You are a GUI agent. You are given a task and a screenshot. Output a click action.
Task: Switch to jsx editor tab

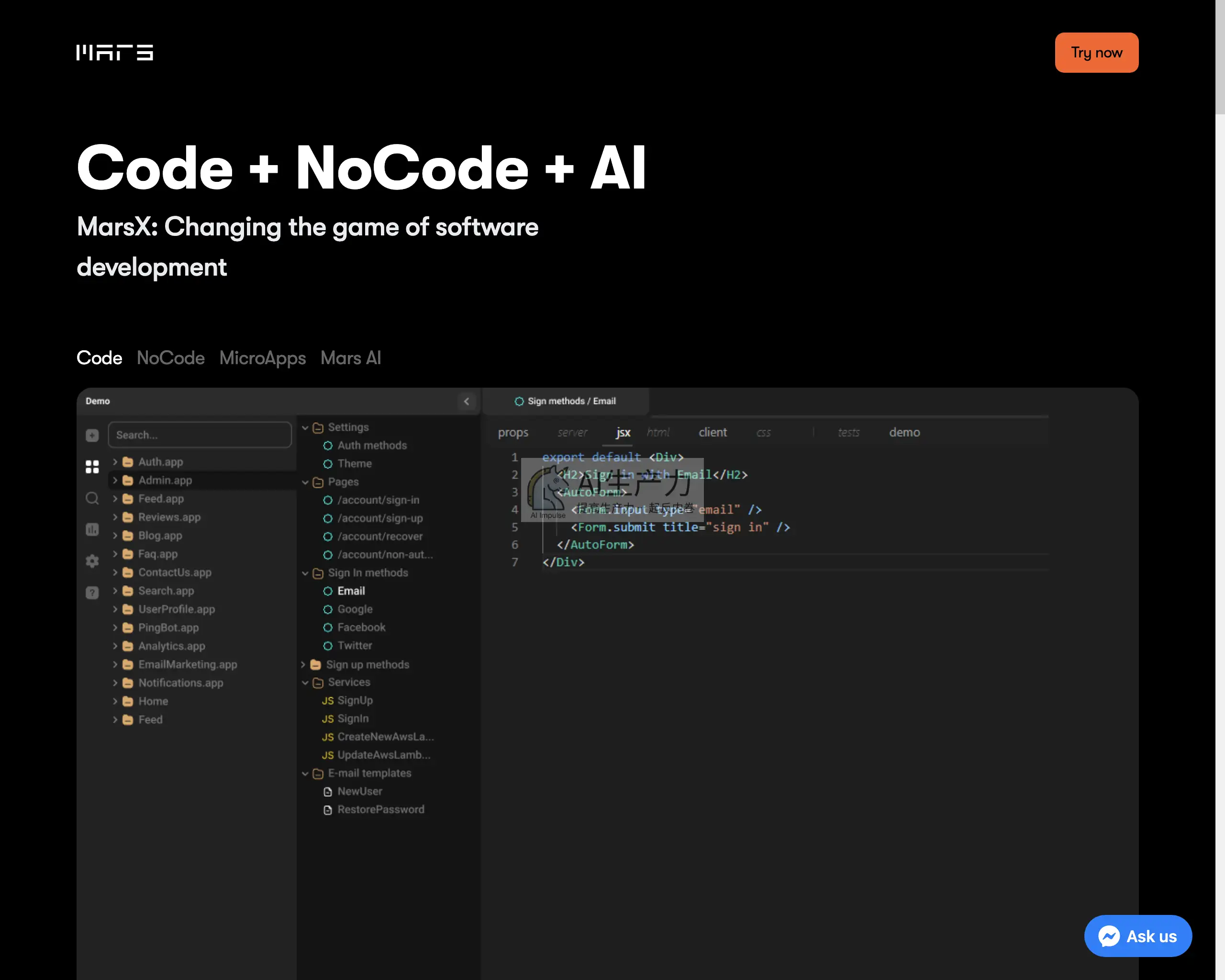[623, 432]
